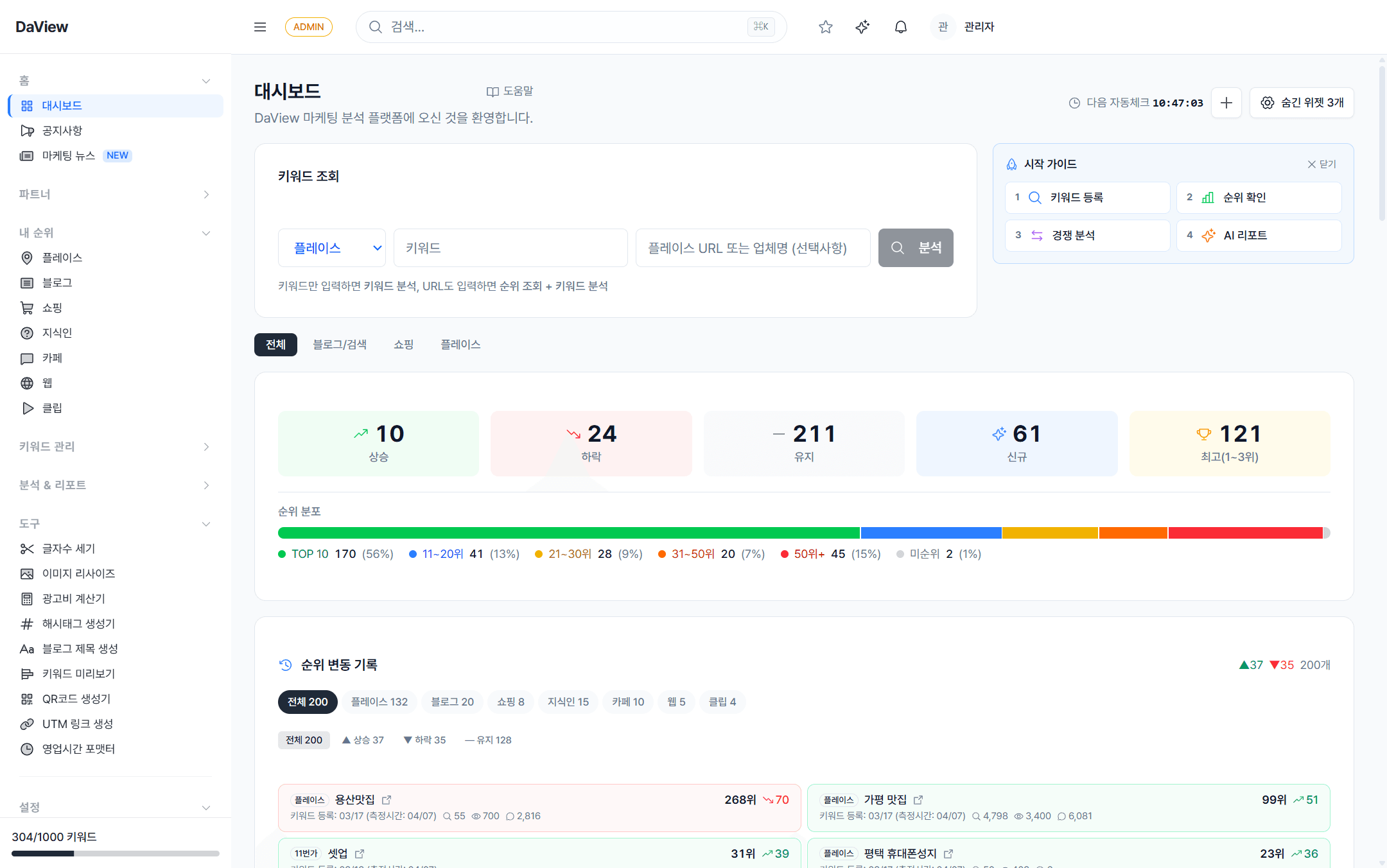The image size is (1387, 868).
Task: Click the keyword usage progress bar
Action: pos(115,853)
